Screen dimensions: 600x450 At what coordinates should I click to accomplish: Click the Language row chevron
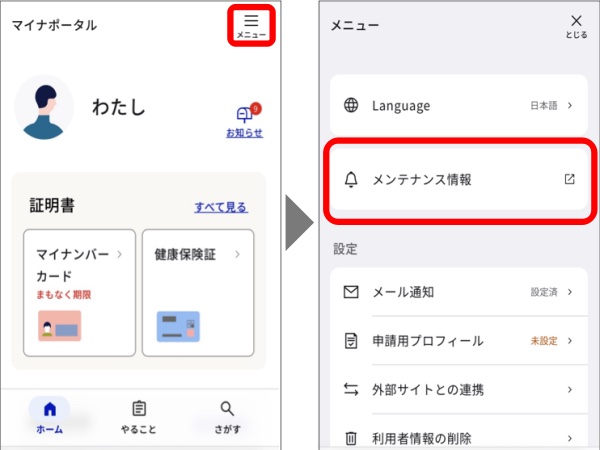pyautogui.click(x=570, y=105)
